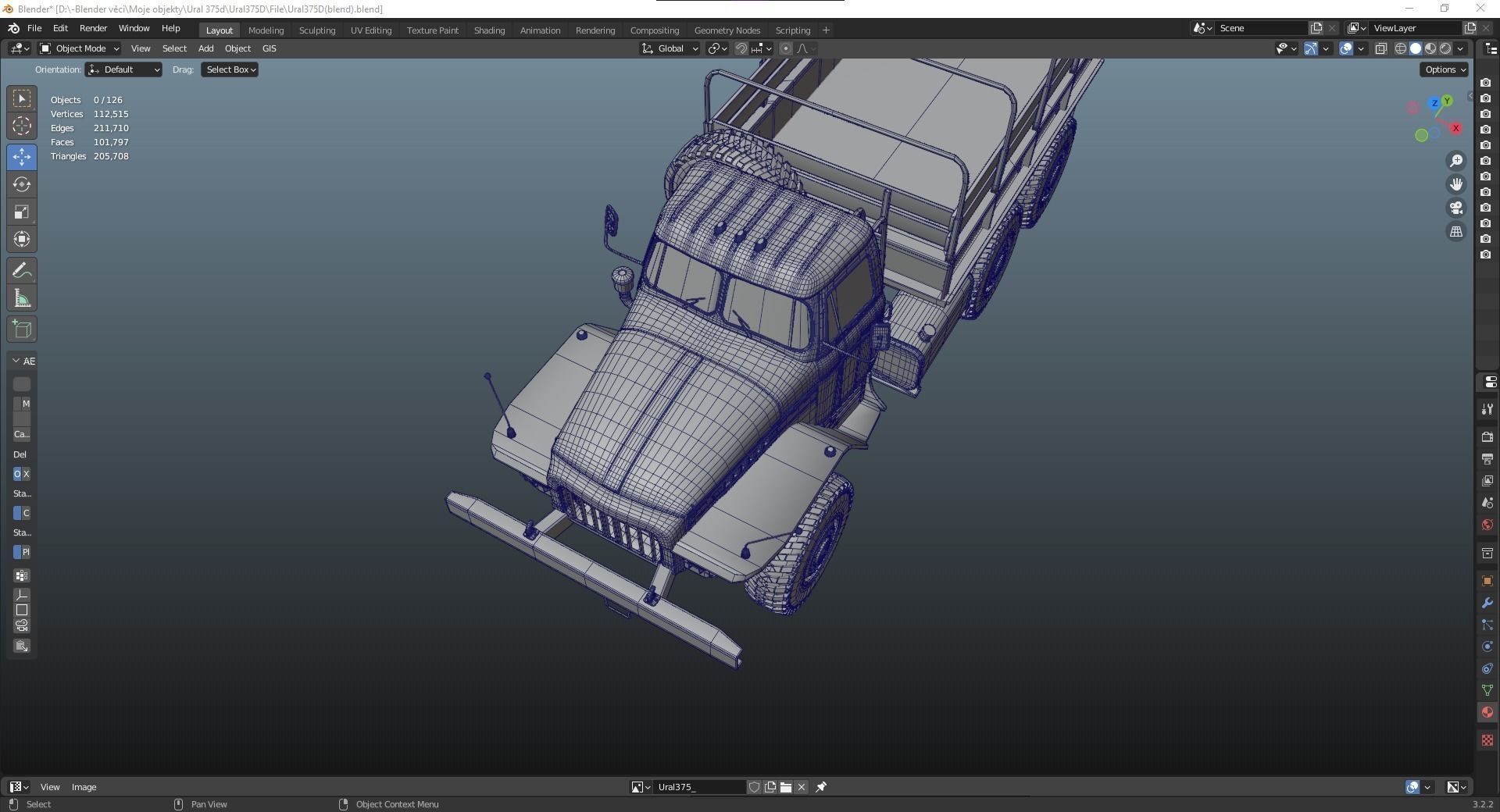Click the View menu in image editor
The width and height of the screenshot is (1500, 812).
[49, 787]
